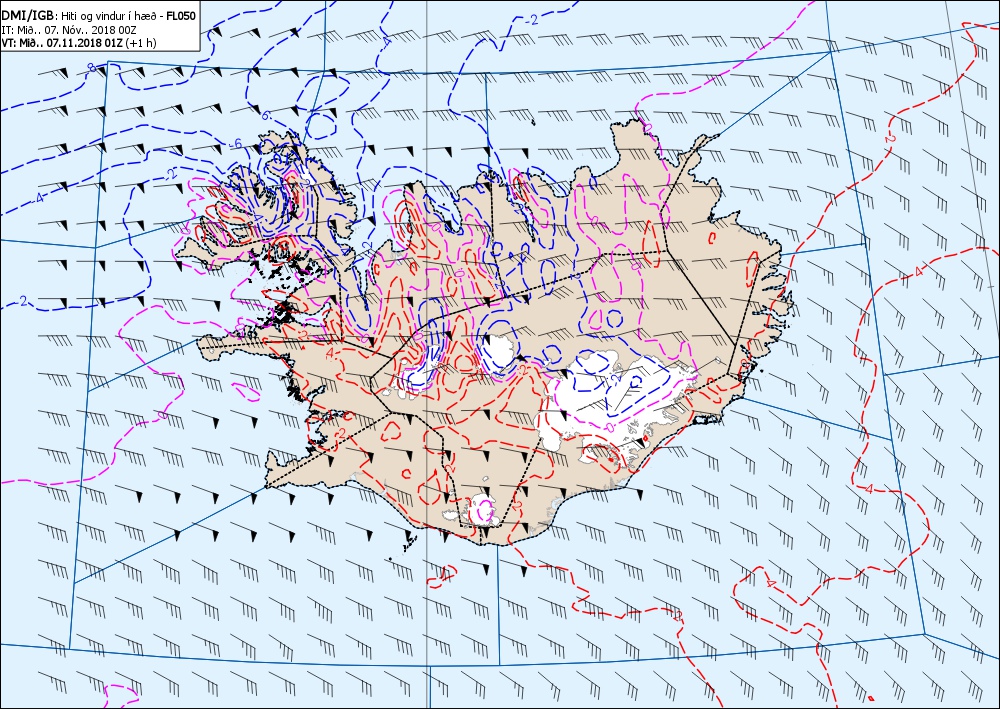Click the '(+1 h)' forecast offset text
The width and height of the screenshot is (1000, 709).
click(141, 43)
